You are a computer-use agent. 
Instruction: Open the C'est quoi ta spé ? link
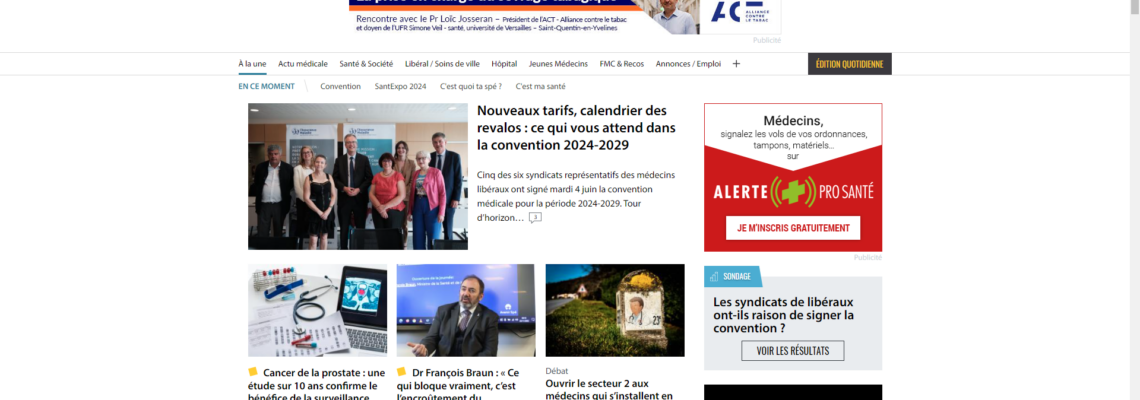(x=470, y=87)
